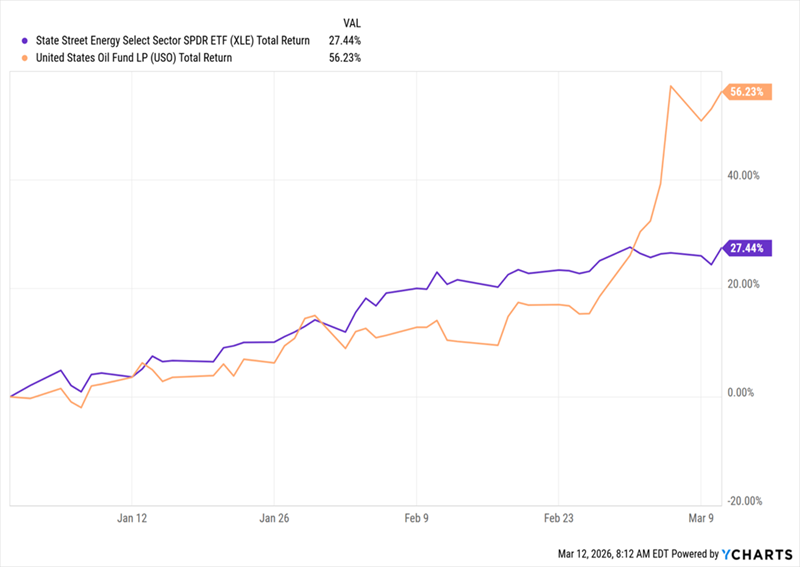Image resolution: width=800 pixels, height=567 pixels.
Task: Click the Feb 9 date axis label
Action: [x=416, y=518]
